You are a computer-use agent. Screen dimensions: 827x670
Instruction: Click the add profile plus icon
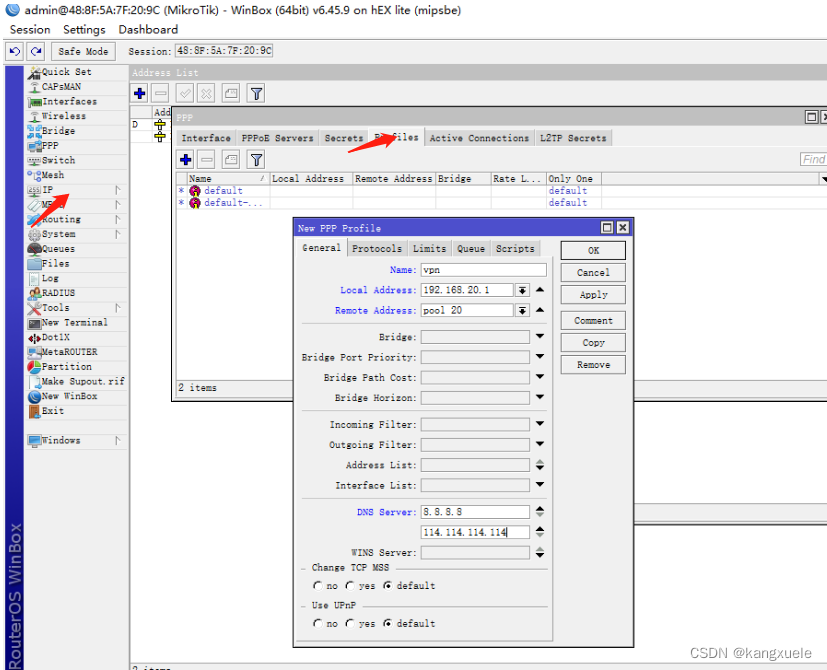click(x=187, y=158)
